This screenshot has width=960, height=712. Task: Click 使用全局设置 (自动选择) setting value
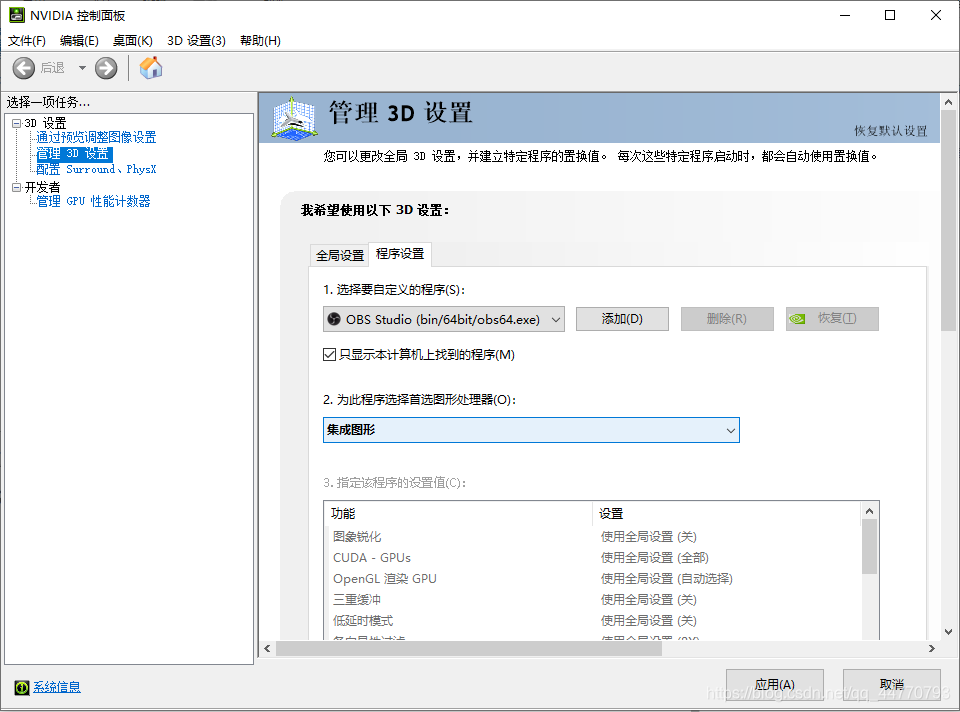pos(667,579)
